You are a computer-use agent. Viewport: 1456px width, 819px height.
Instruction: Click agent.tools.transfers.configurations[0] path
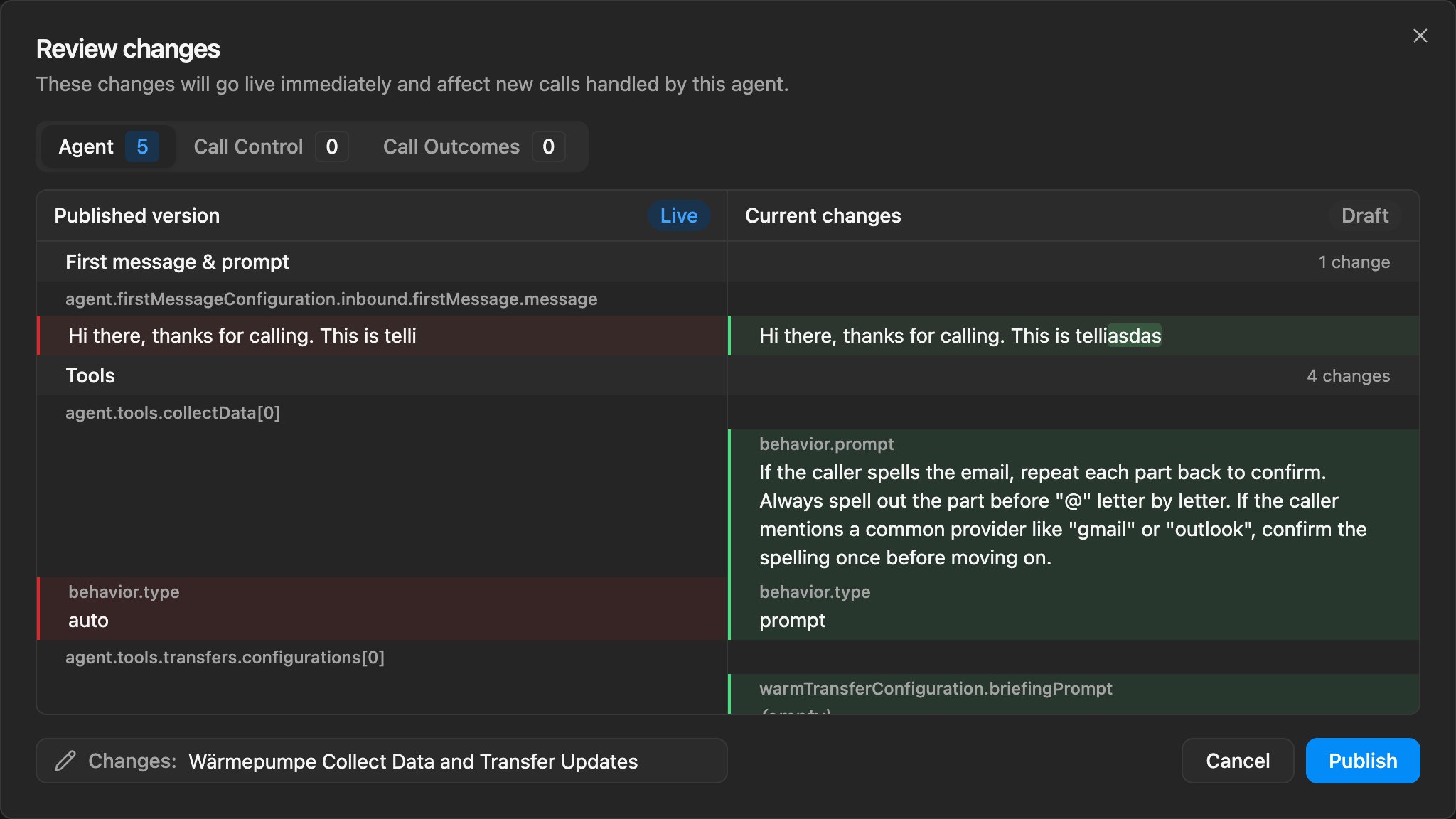225,657
